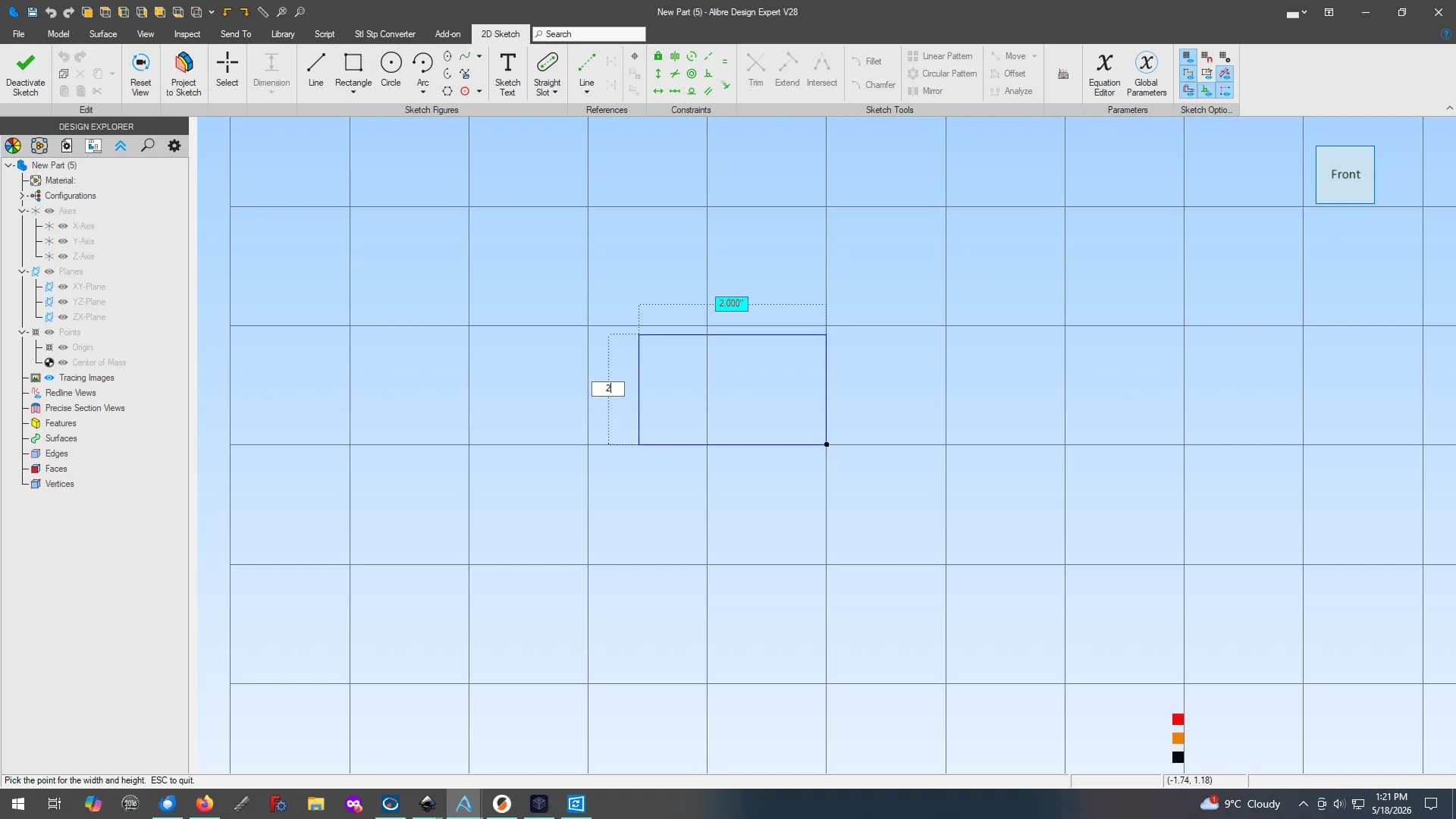
Task: Choose the Line sketch tool
Action: click(315, 70)
